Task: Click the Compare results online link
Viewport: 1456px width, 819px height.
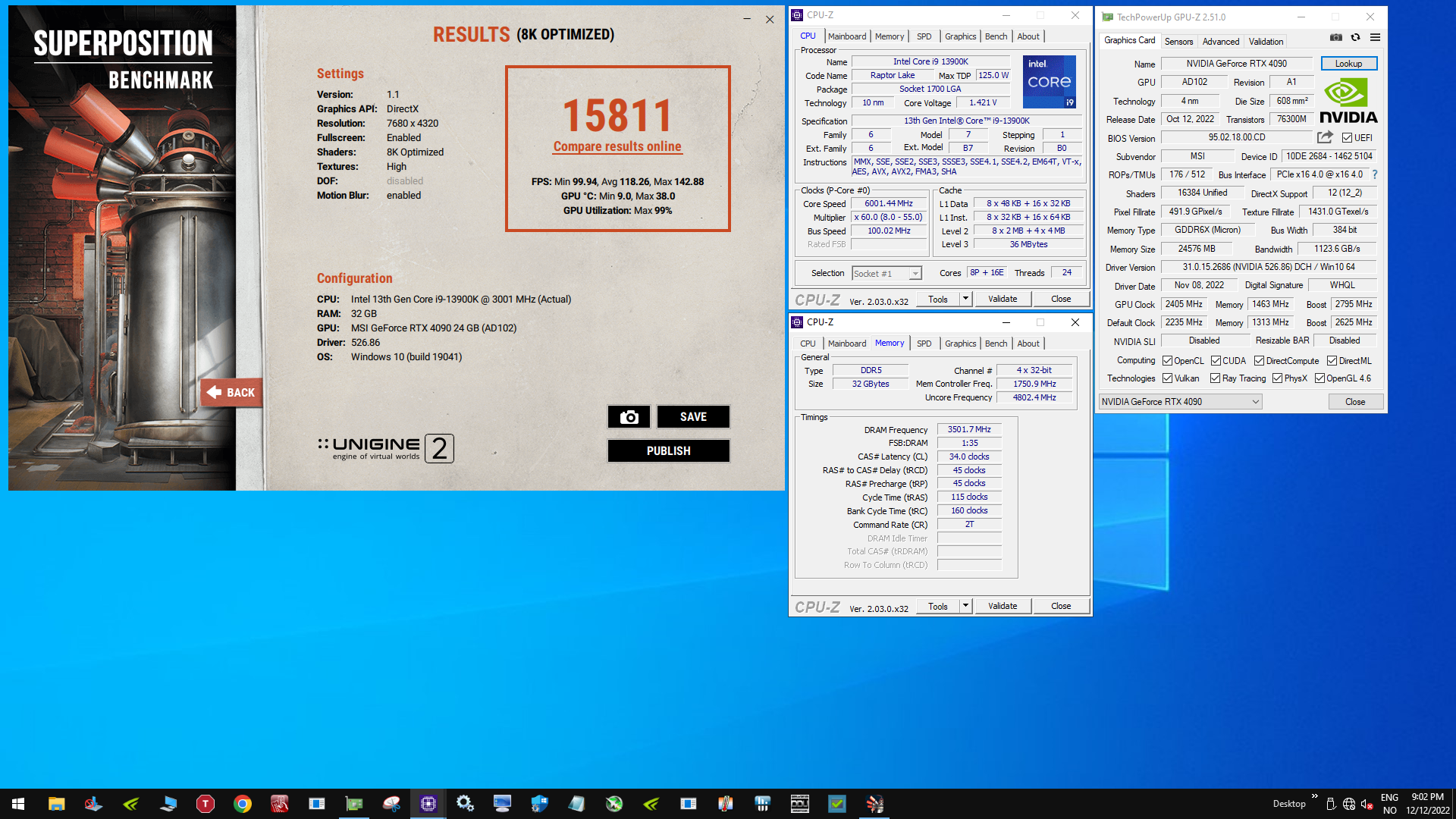Action: coord(617,146)
